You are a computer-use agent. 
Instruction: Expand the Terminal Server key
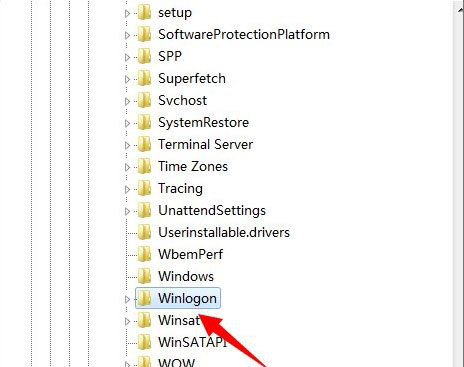[x=127, y=145]
